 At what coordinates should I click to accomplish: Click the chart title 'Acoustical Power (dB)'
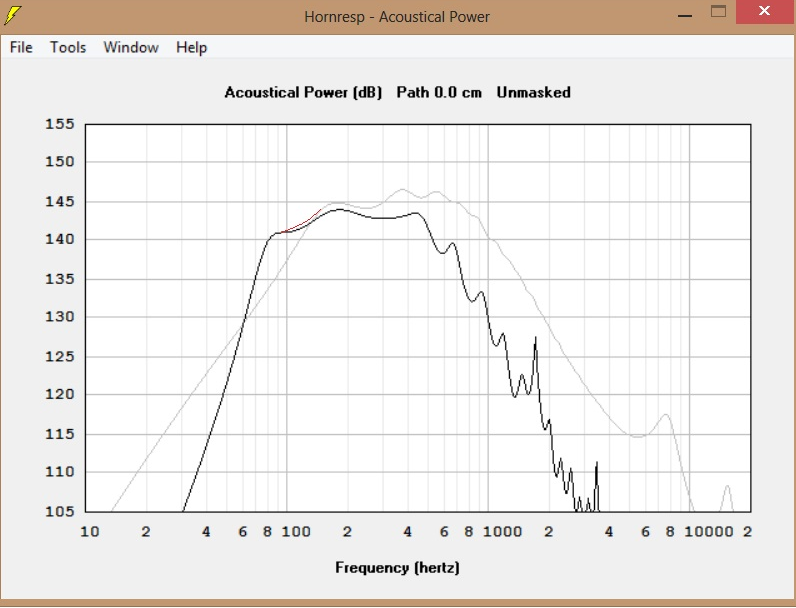(303, 92)
